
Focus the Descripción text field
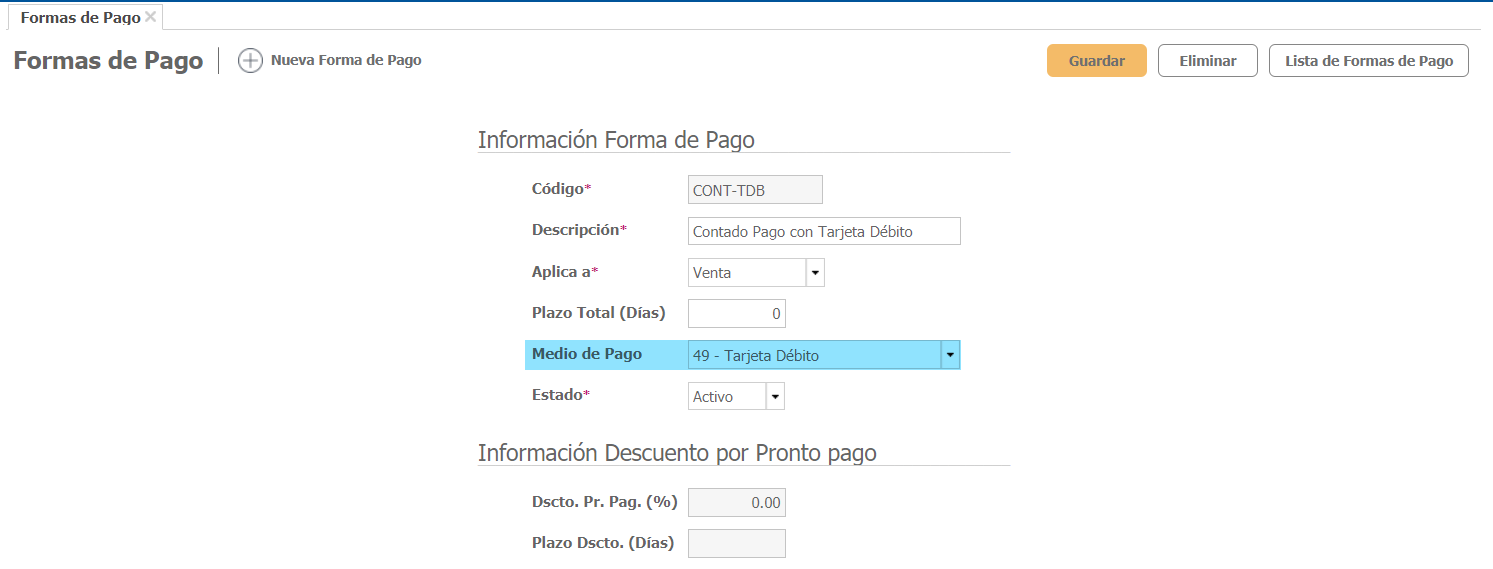tap(824, 231)
